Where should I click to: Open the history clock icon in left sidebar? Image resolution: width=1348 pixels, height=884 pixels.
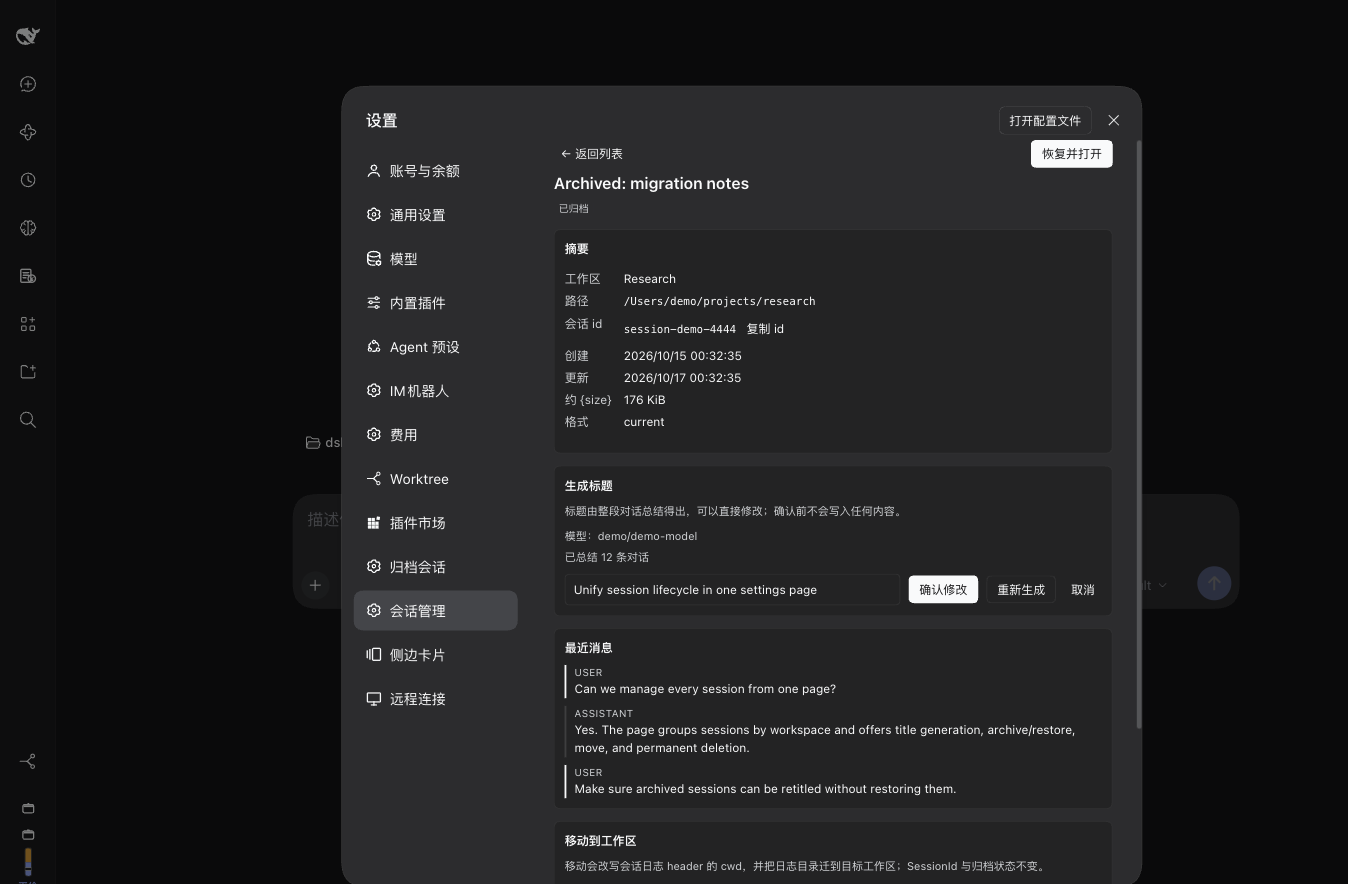coord(28,180)
